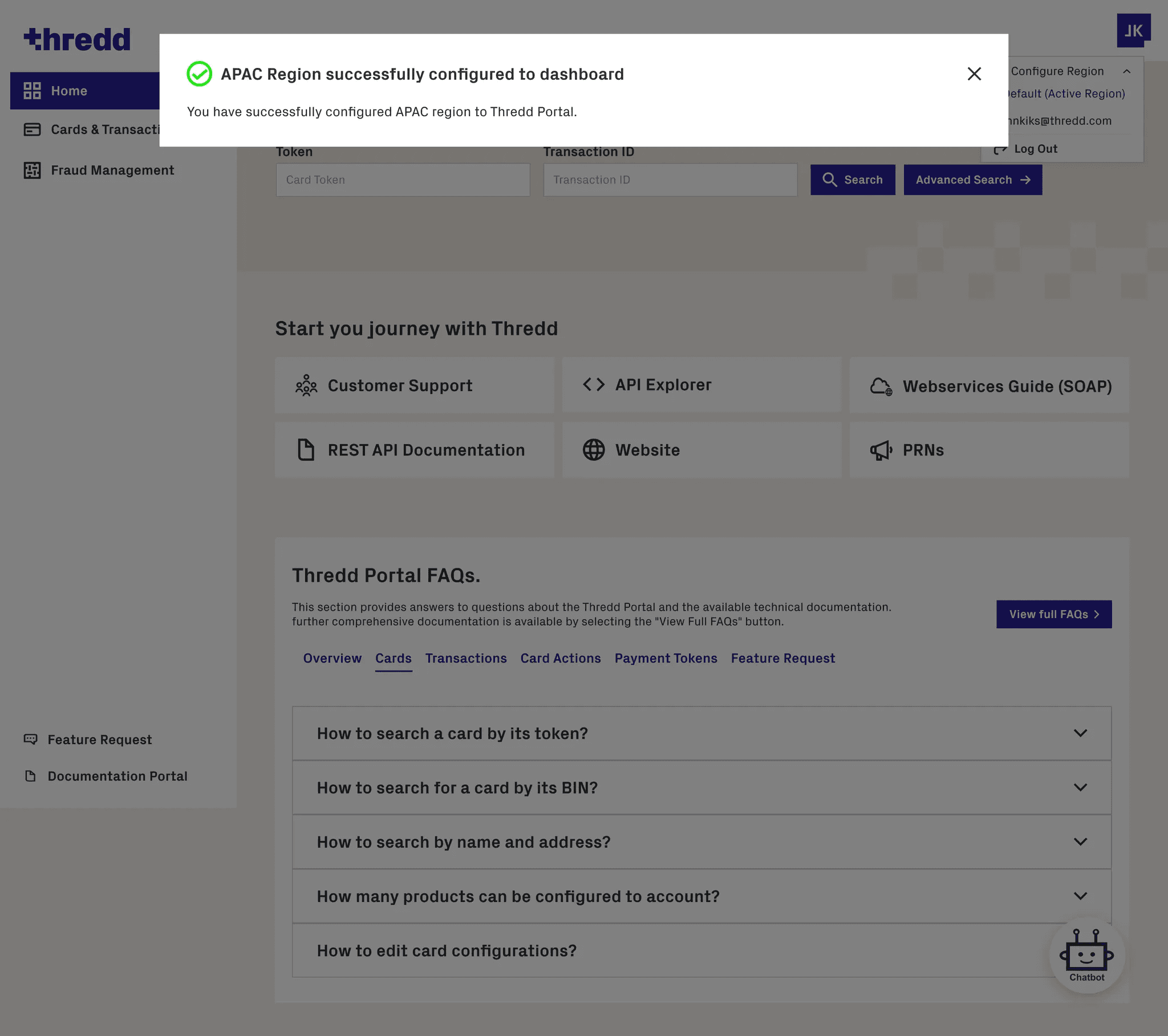
Task: Click the REST API Documentation icon
Action: click(306, 449)
